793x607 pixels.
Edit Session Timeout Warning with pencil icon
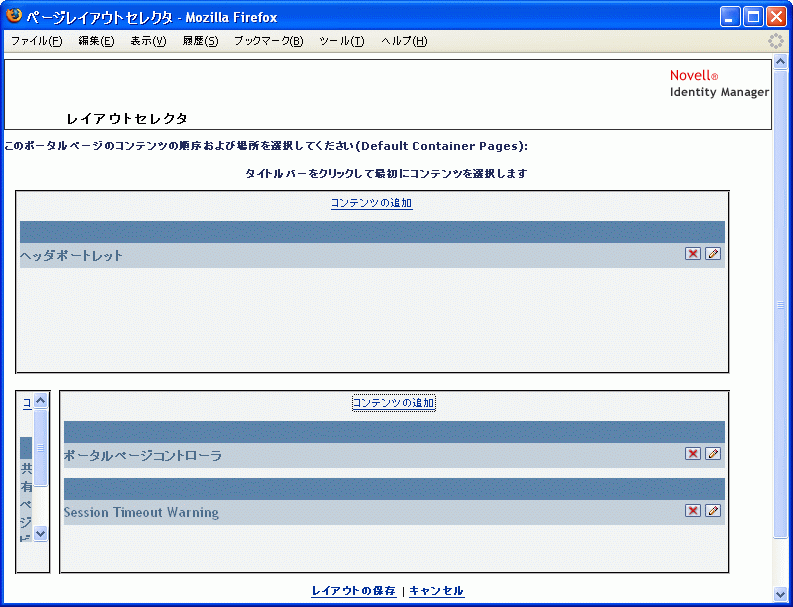(713, 510)
